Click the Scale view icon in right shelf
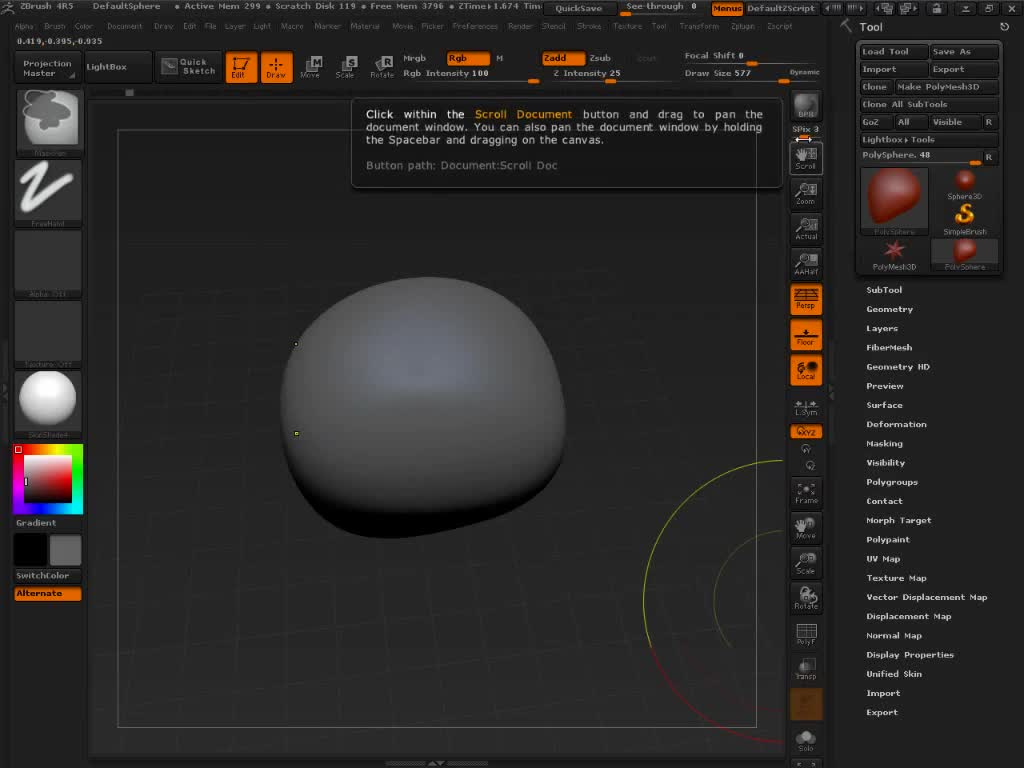1024x768 pixels. [806, 564]
